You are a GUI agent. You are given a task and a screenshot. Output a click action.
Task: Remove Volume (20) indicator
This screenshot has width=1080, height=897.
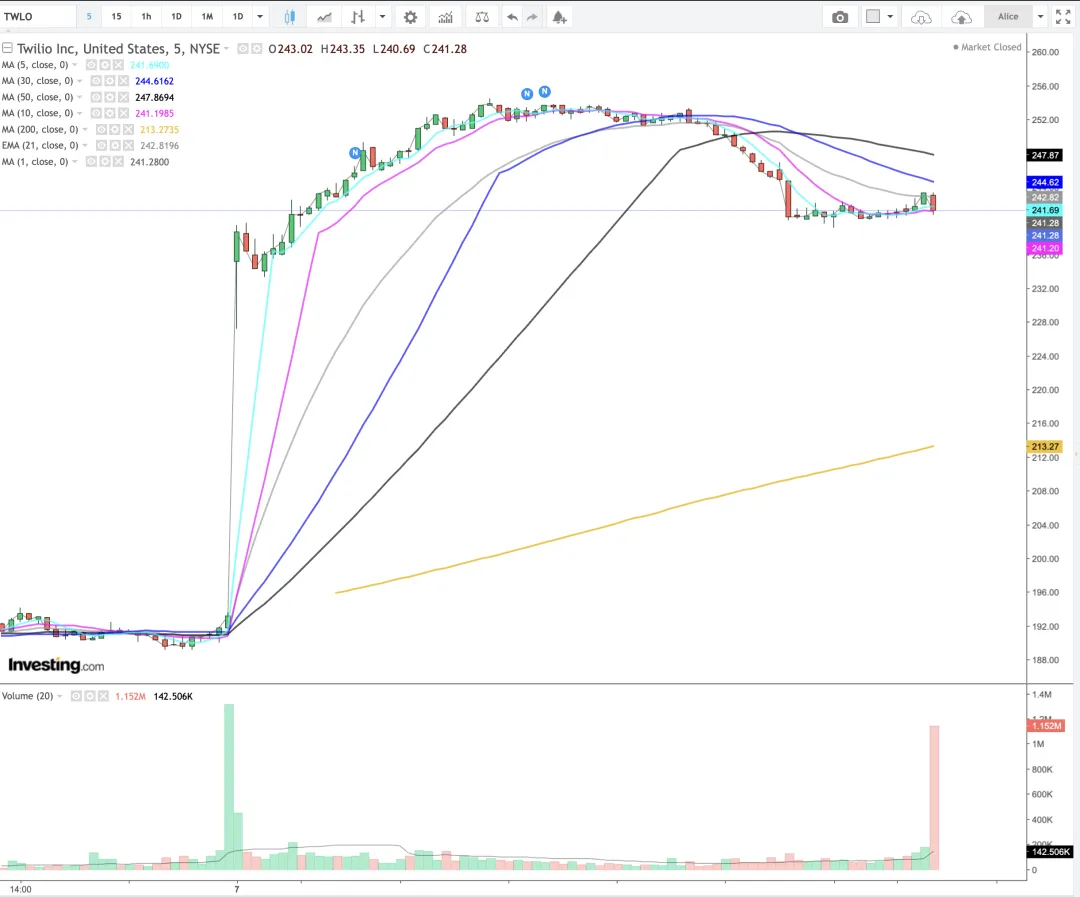103,697
